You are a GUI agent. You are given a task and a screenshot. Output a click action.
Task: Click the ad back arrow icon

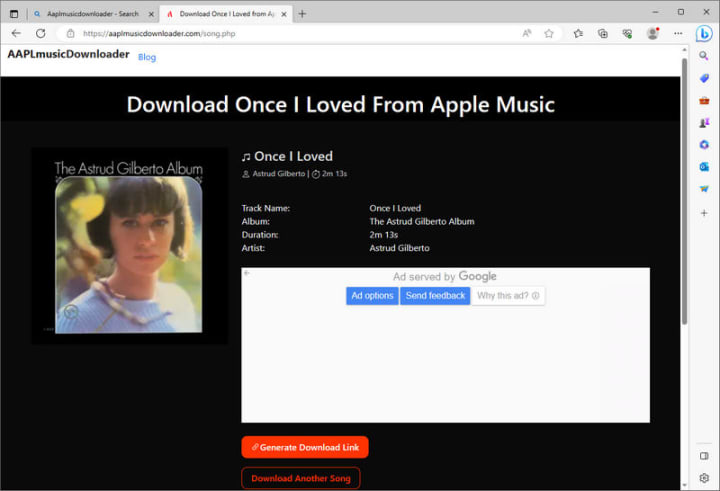[x=247, y=273]
